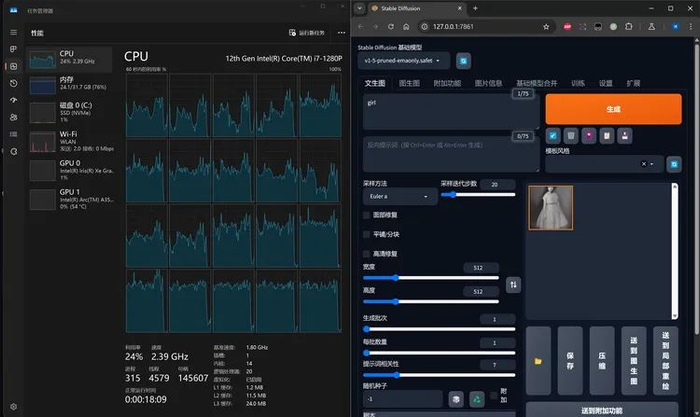Toggle the 平铺/分块 checkbox

tap(366, 234)
